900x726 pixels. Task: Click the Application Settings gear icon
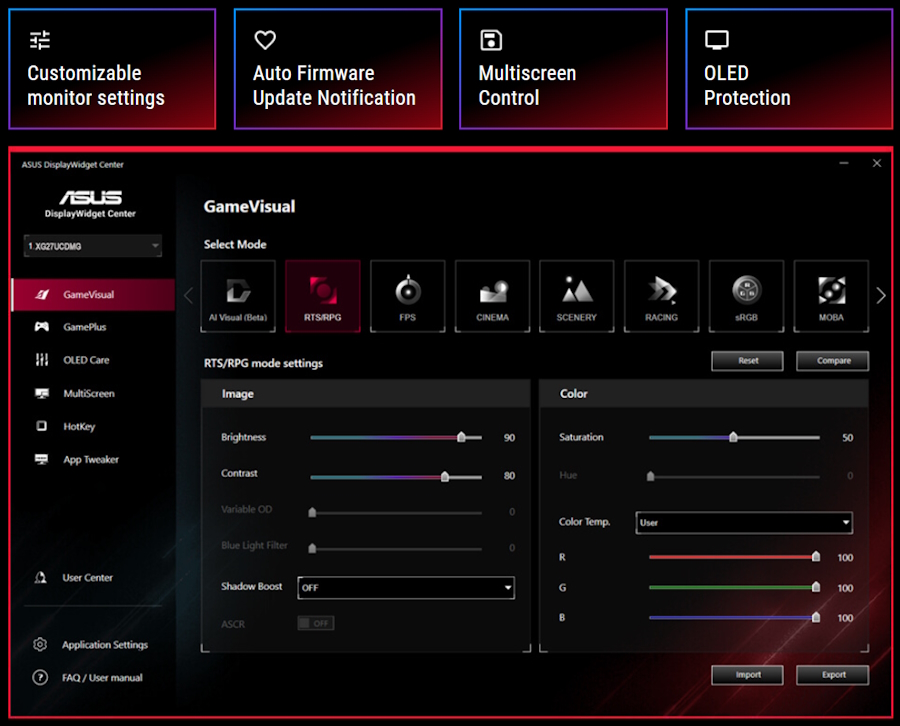point(40,645)
